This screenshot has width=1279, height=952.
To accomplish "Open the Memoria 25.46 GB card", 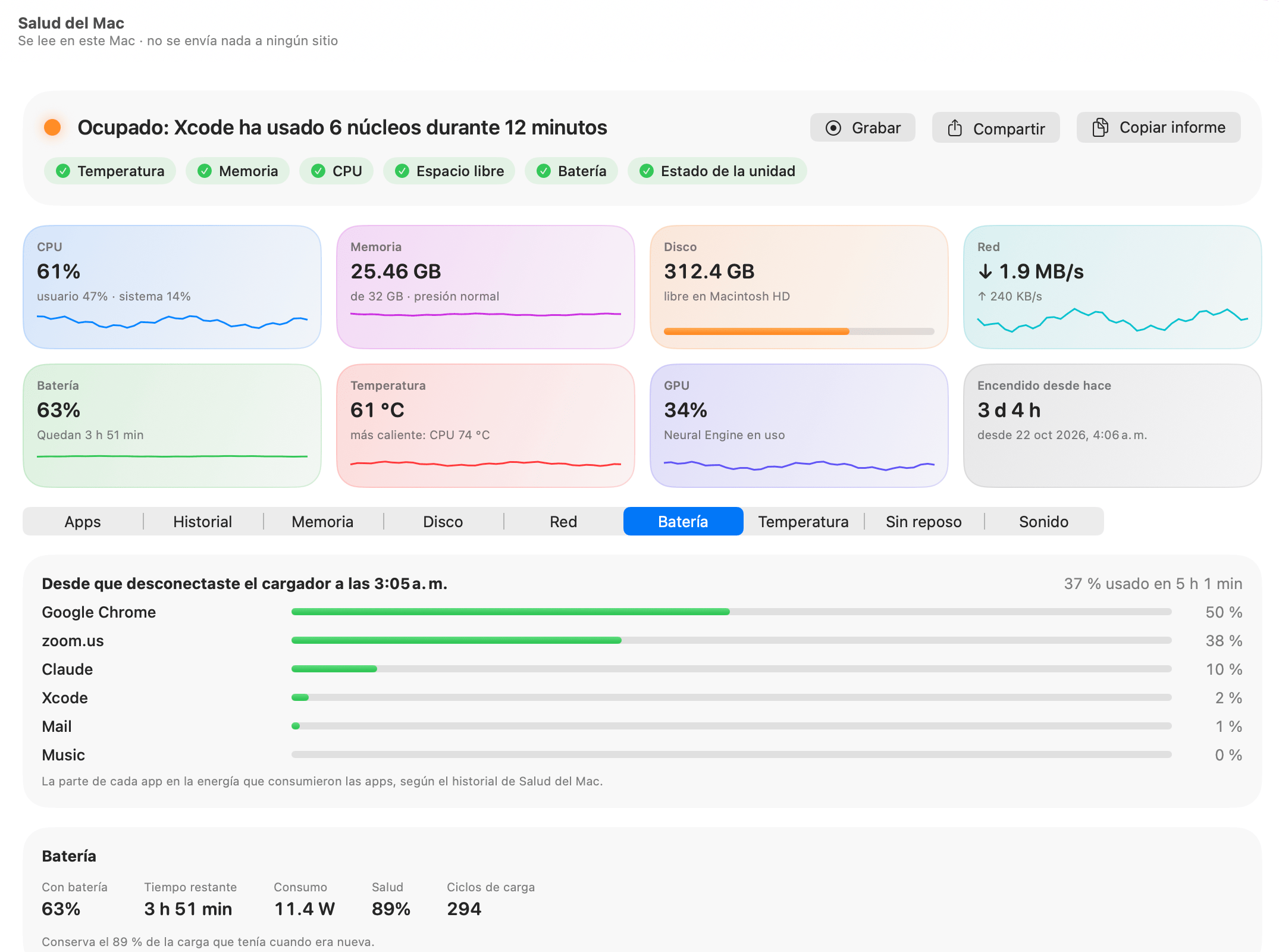I will (x=485, y=287).
